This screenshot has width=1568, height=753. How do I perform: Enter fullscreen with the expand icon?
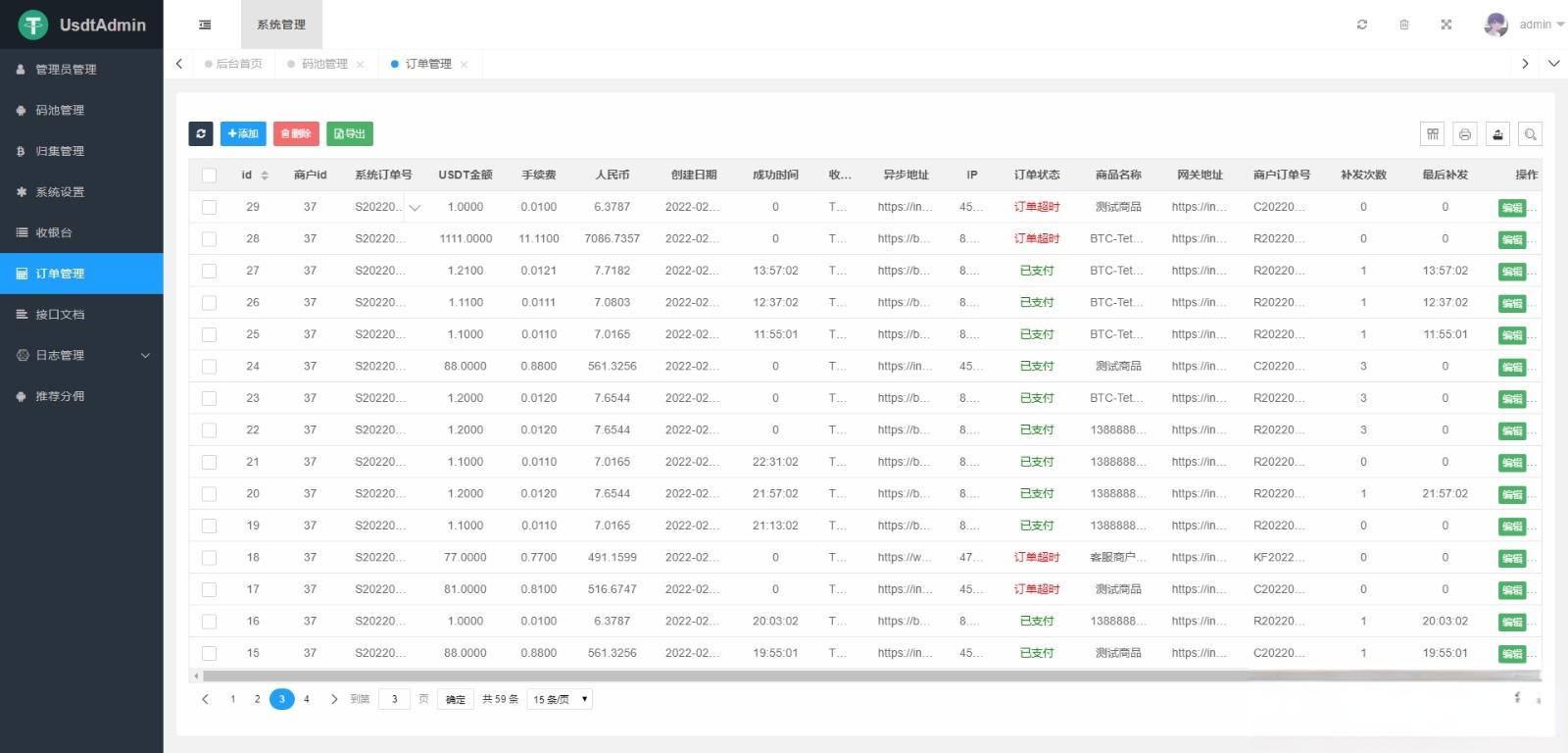pyautogui.click(x=1445, y=25)
